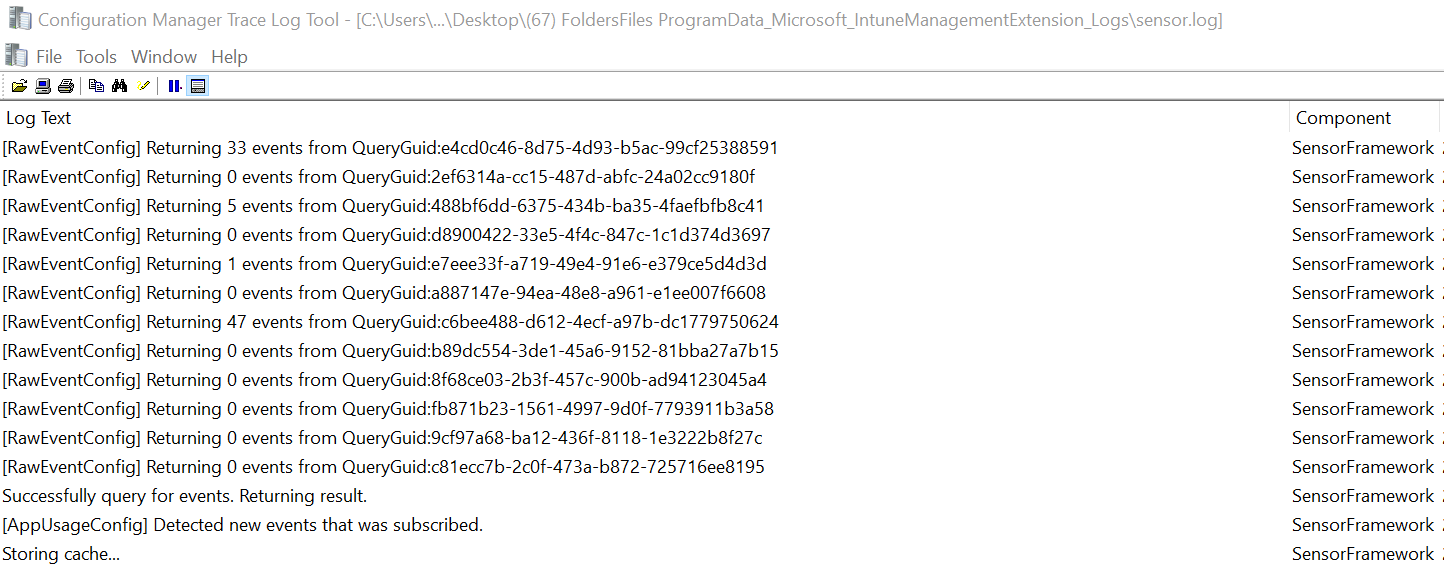Click the application icon in title bar
The width and height of the screenshot is (1444, 573).
pos(18,18)
